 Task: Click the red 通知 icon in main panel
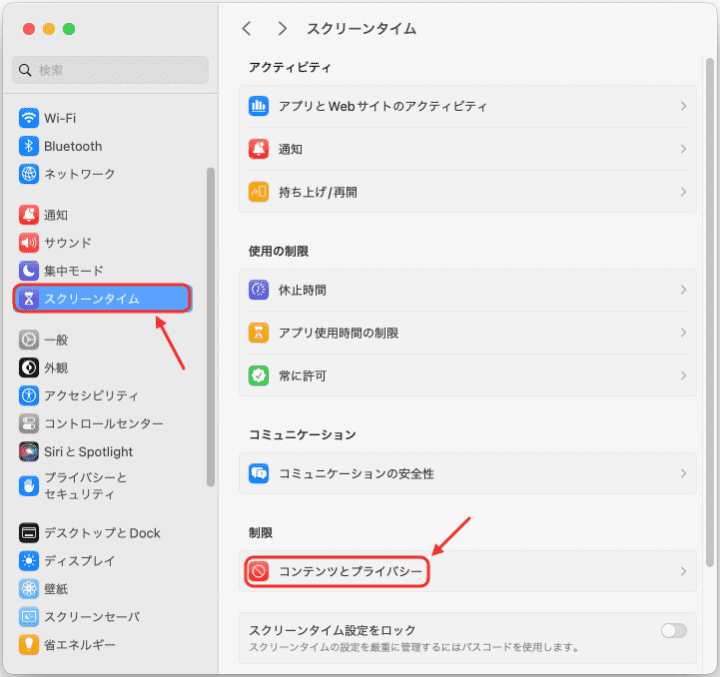pos(259,149)
